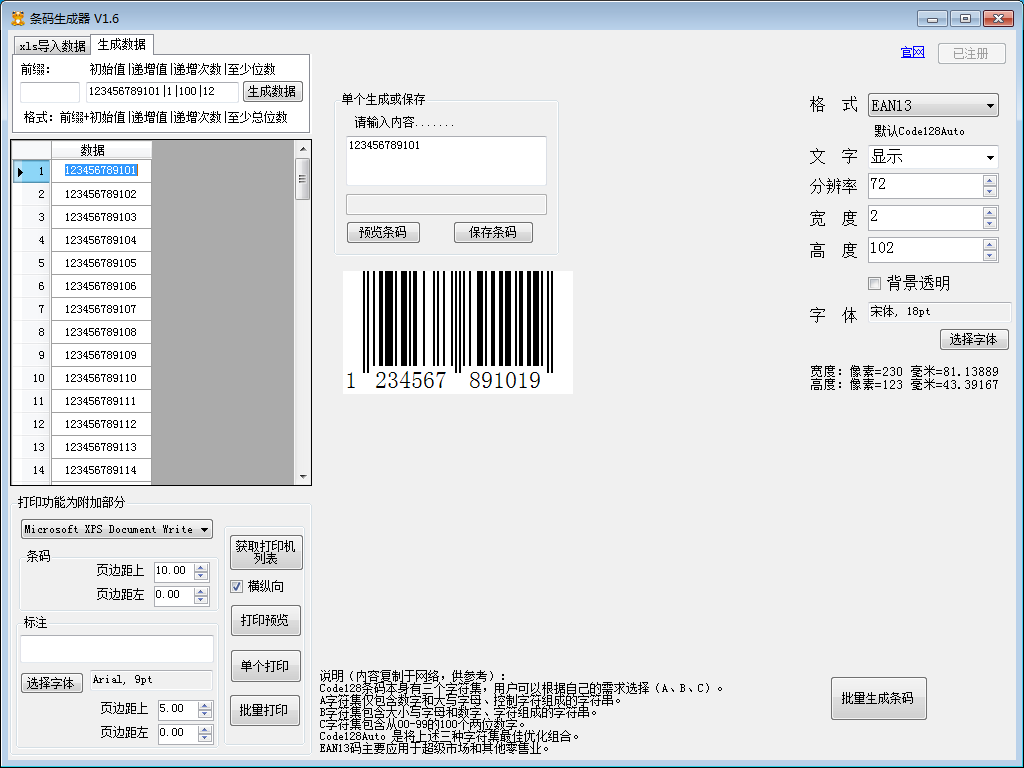1024x768 pixels.
Task: Click row header number 12
Action: [x=32, y=424]
